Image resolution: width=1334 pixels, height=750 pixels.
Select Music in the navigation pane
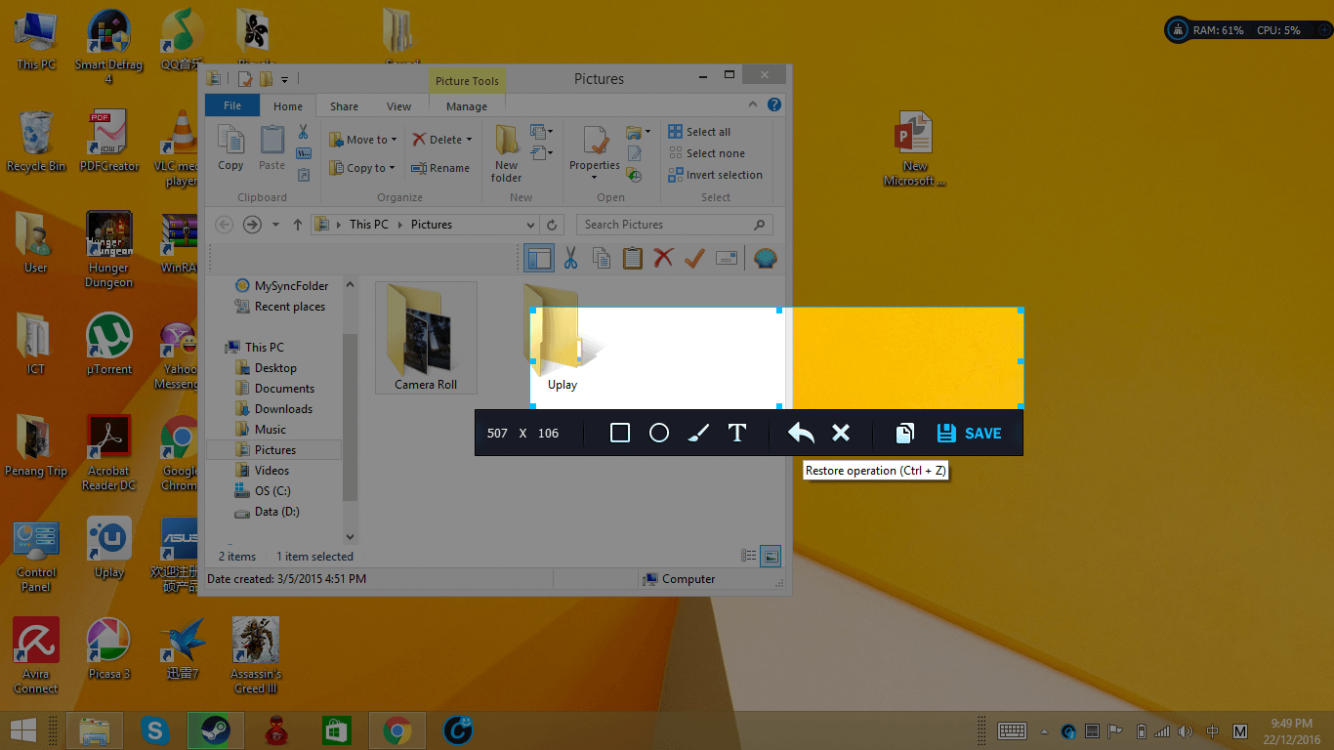260,430
